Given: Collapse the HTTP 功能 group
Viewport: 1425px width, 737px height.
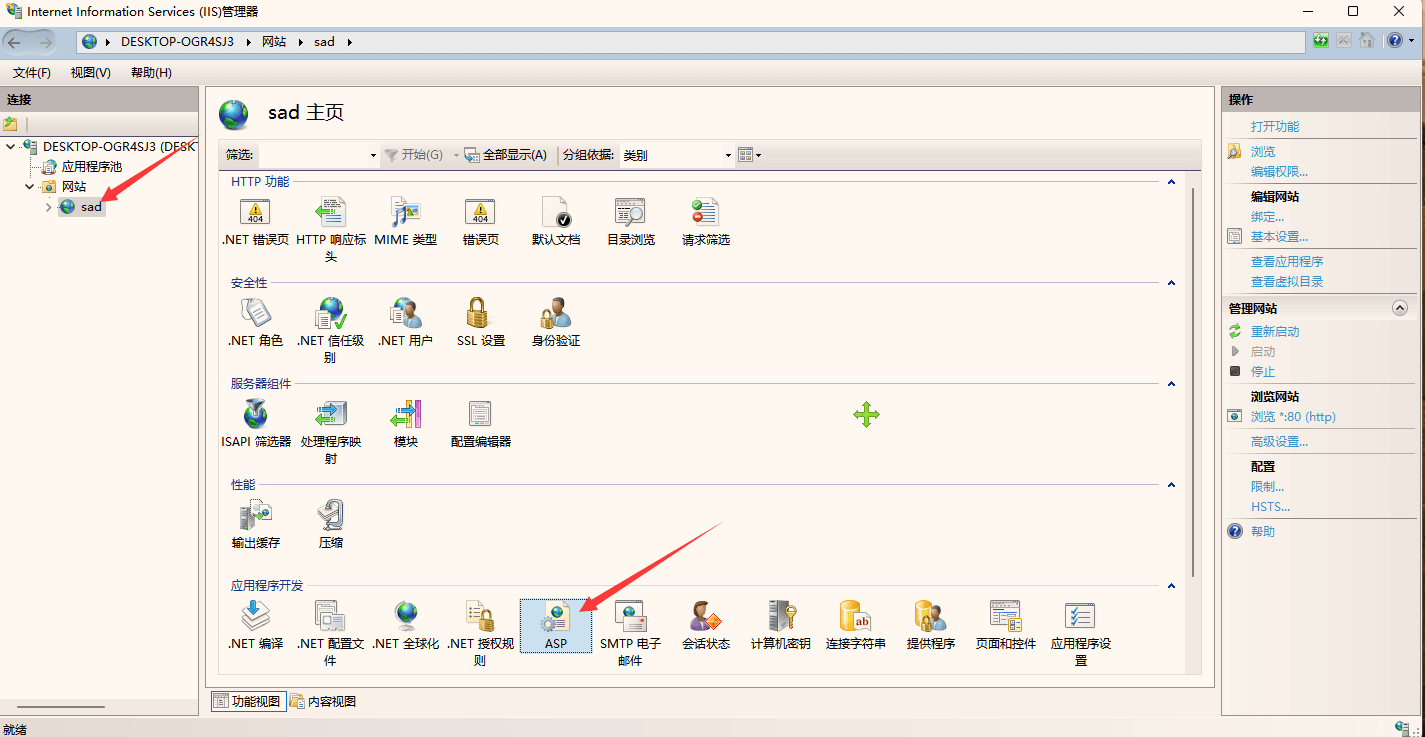Looking at the screenshot, I should (x=1171, y=182).
